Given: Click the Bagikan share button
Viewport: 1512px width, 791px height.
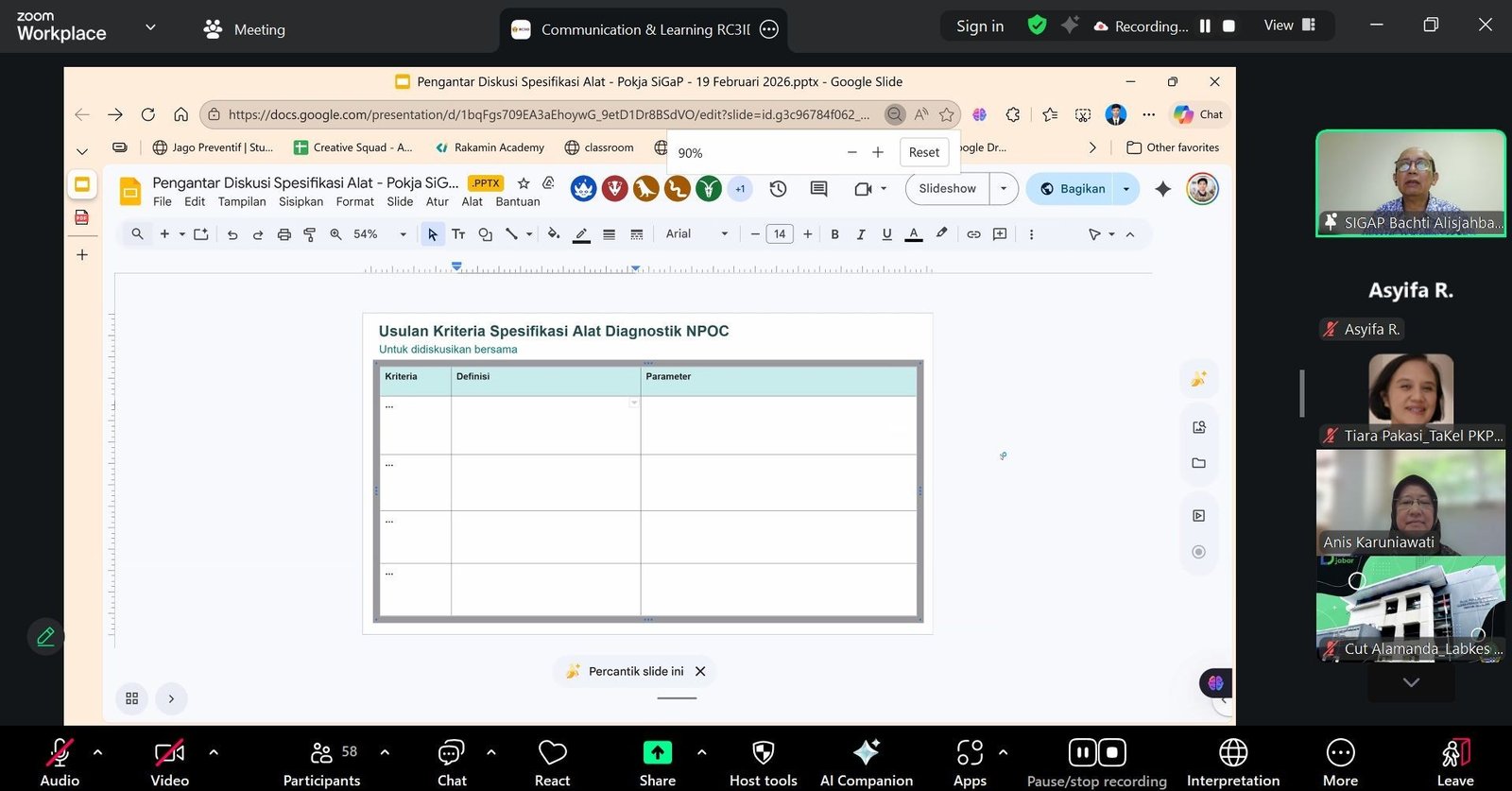Looking at the screenshot, I should [x=1073, y=189].
